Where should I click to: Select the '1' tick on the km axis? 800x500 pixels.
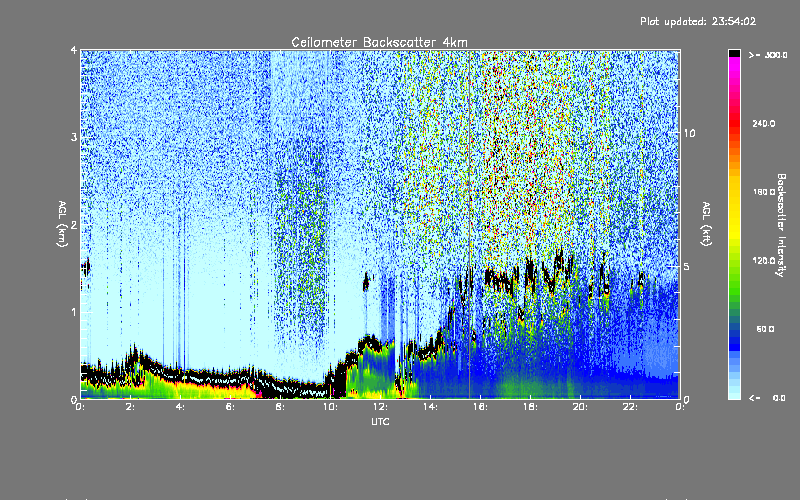(74, 312)
